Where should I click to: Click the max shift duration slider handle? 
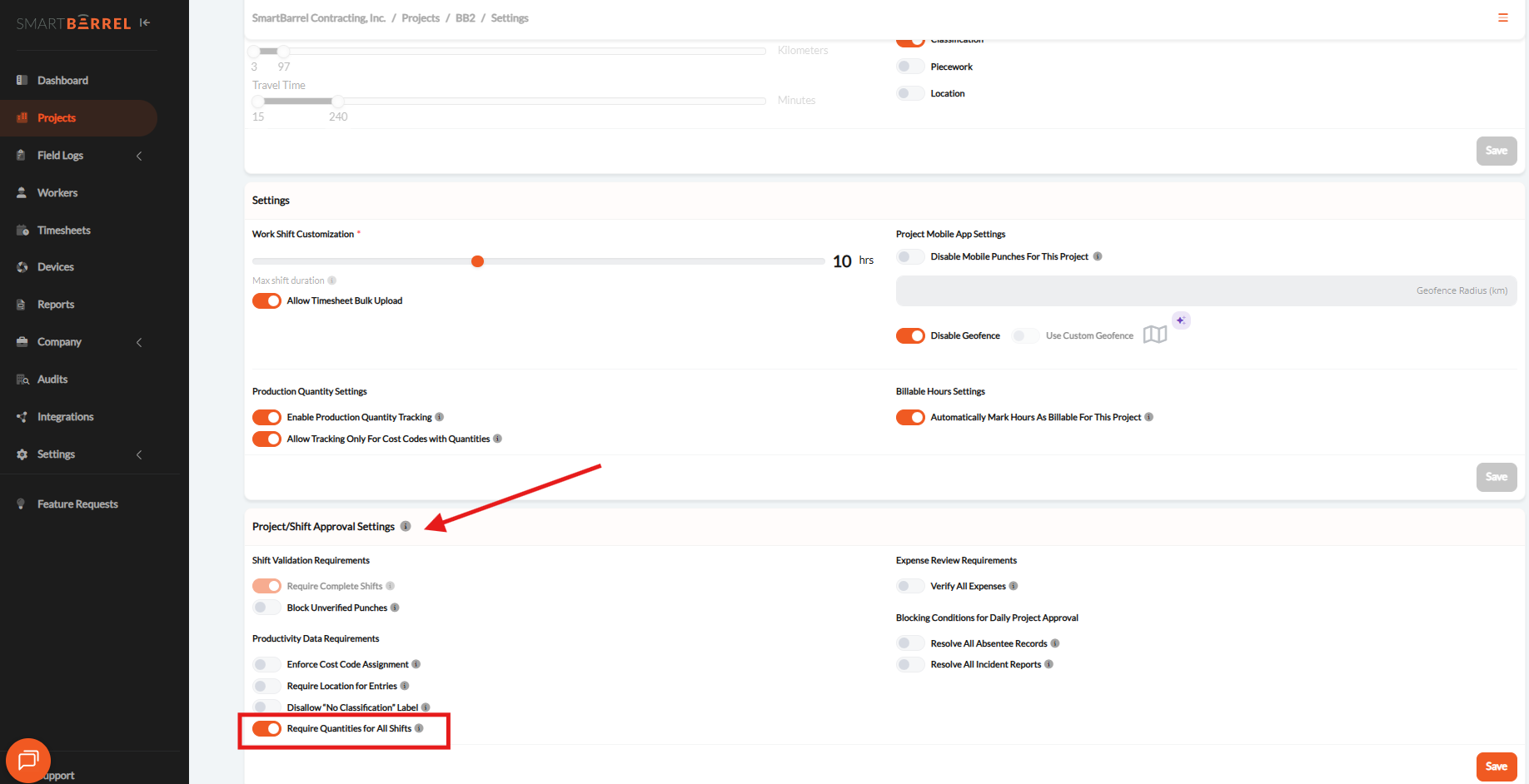[x=477, y=261]
